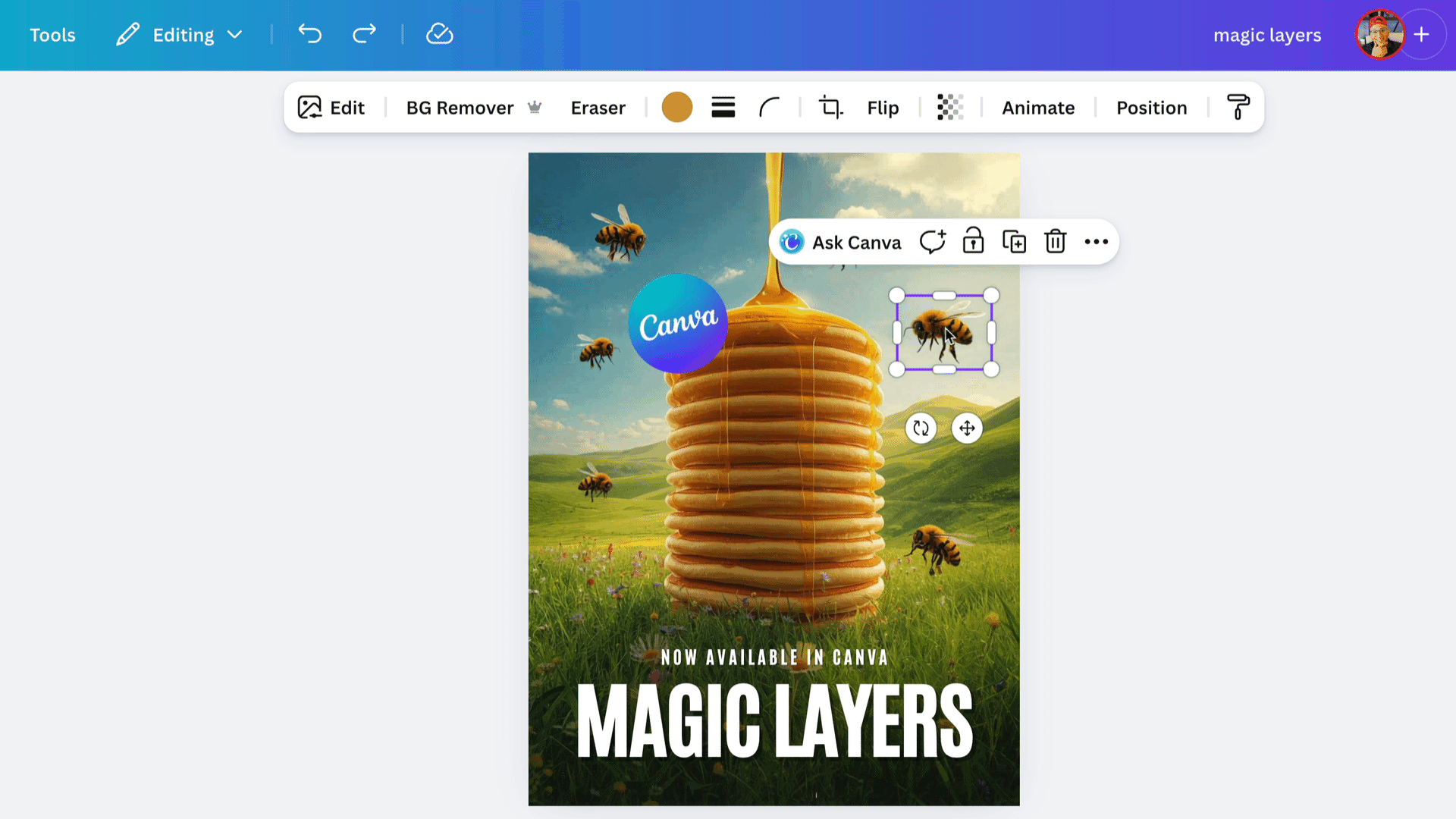Click the undo arrow icon
The image size is (1456, 819).
309,34
